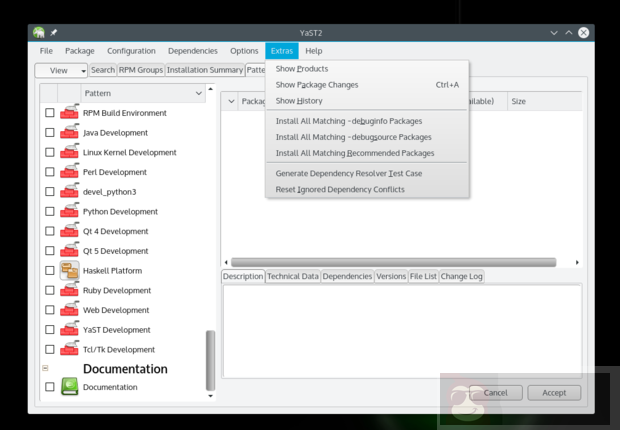620x430 pixels.
Task: Check the RPM Build Environment checkbox
Action: pos(49,113)
